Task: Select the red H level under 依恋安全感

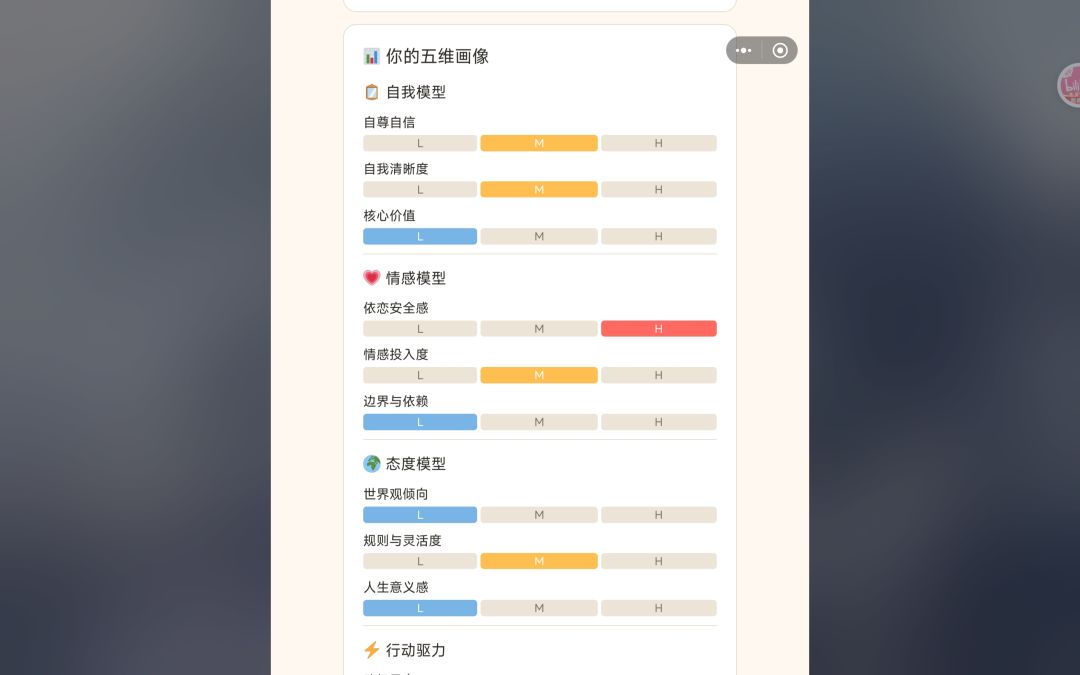Action: tap(658, 329)
